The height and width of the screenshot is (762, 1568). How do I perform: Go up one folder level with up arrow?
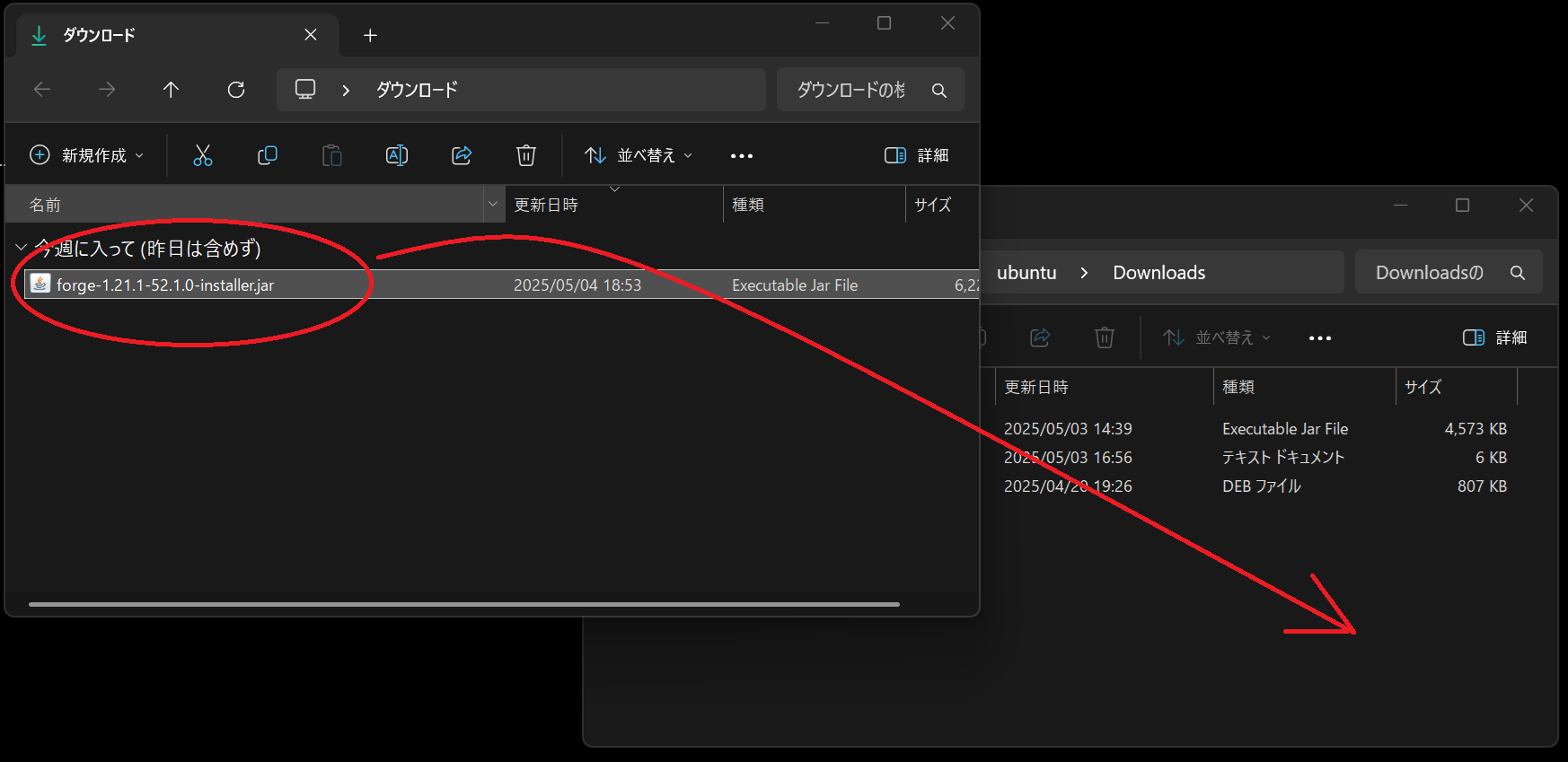pyautogui.click(x=171, y=89)
